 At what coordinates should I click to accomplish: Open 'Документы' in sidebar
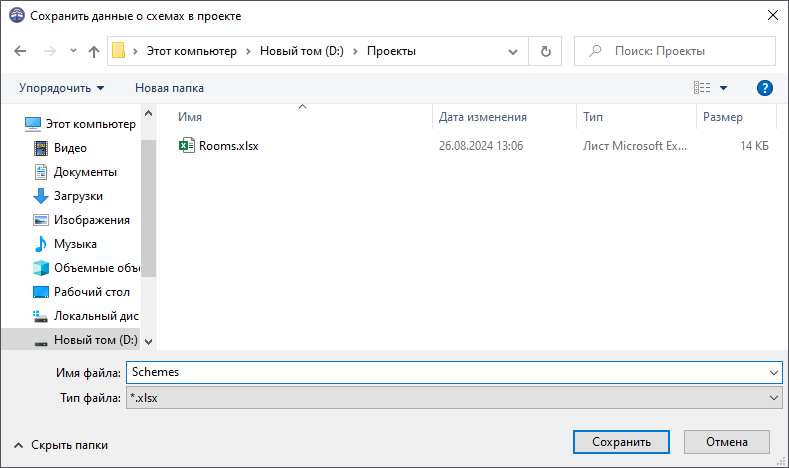[x=75, y=172]
